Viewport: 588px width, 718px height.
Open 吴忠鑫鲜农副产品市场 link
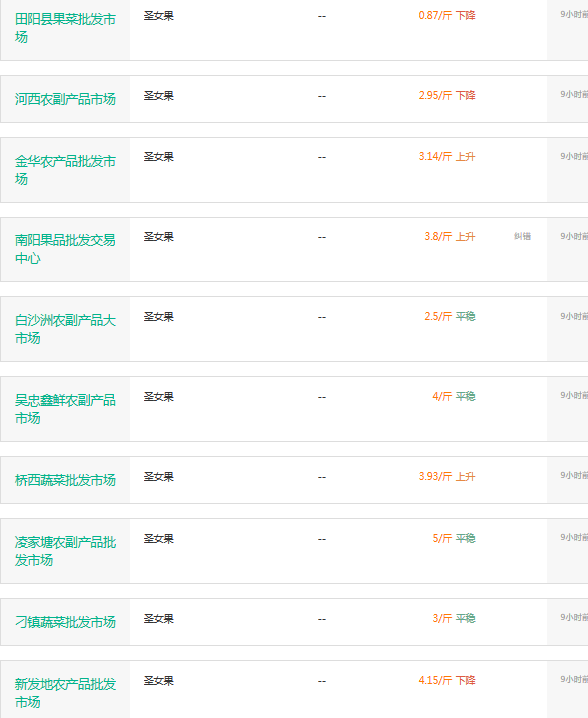click(x=65, y=409)
